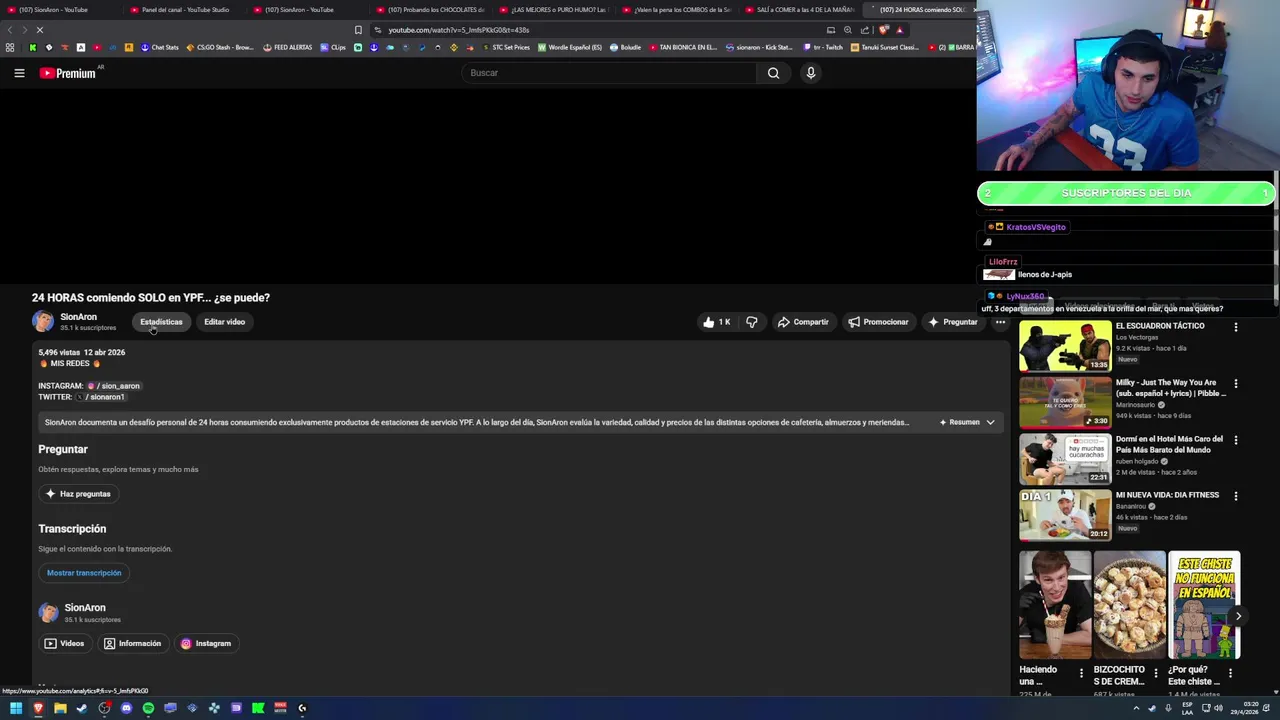Bookmark this page via address bar icon
This screenshot has width=1280, height=720.
(x=358, y=30)
